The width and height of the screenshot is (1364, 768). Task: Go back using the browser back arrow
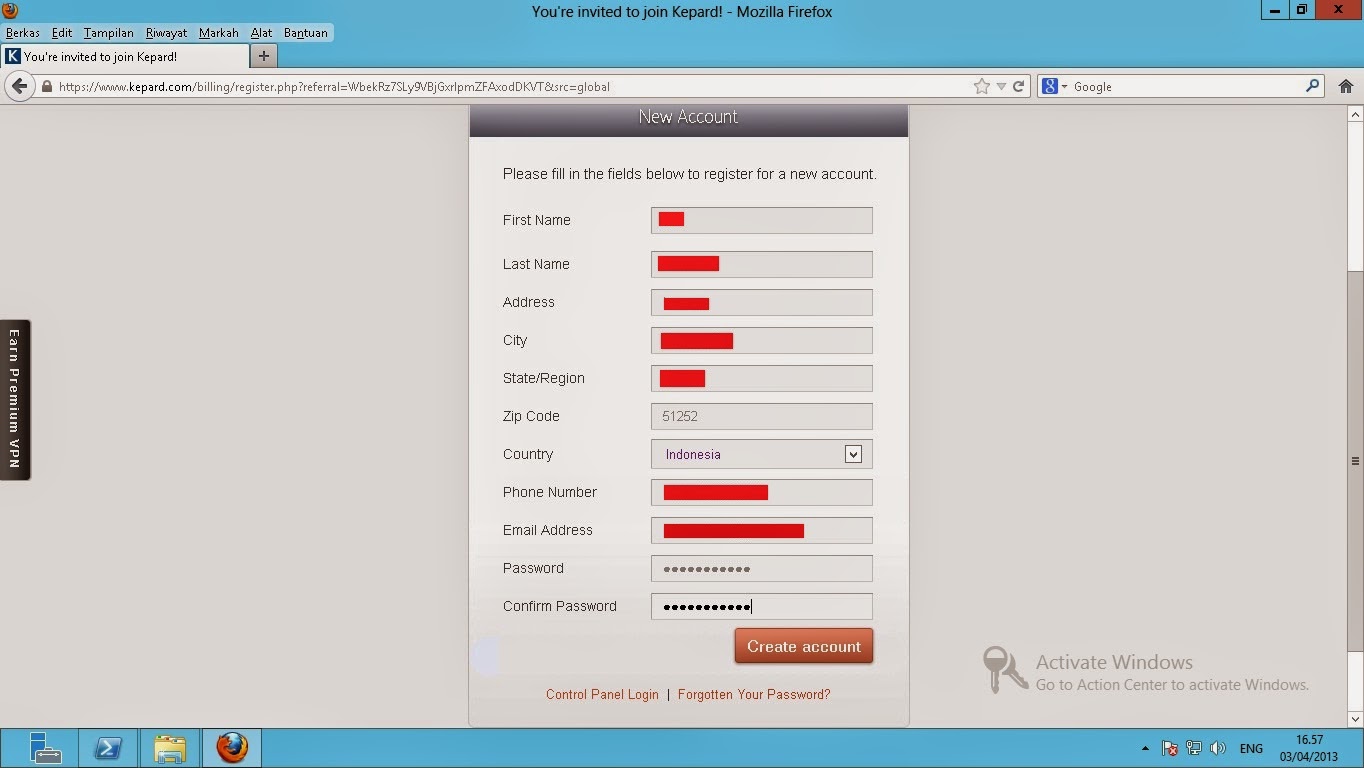19,86
